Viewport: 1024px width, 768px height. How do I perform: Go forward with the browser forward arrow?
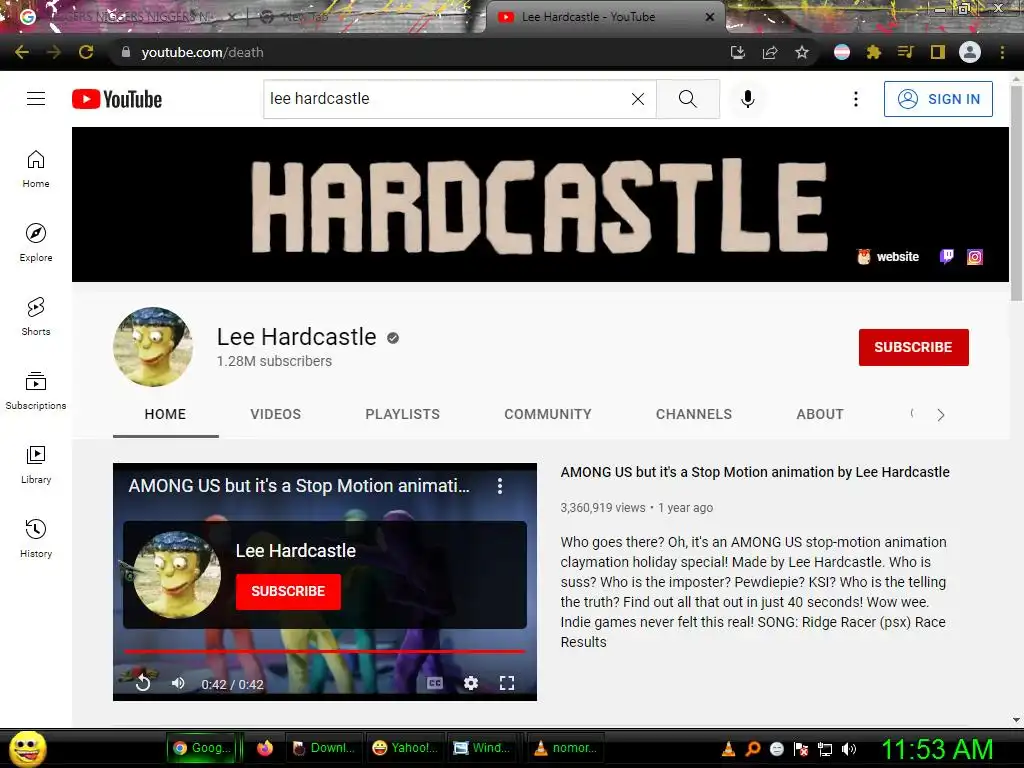click(x=54, y=52)
